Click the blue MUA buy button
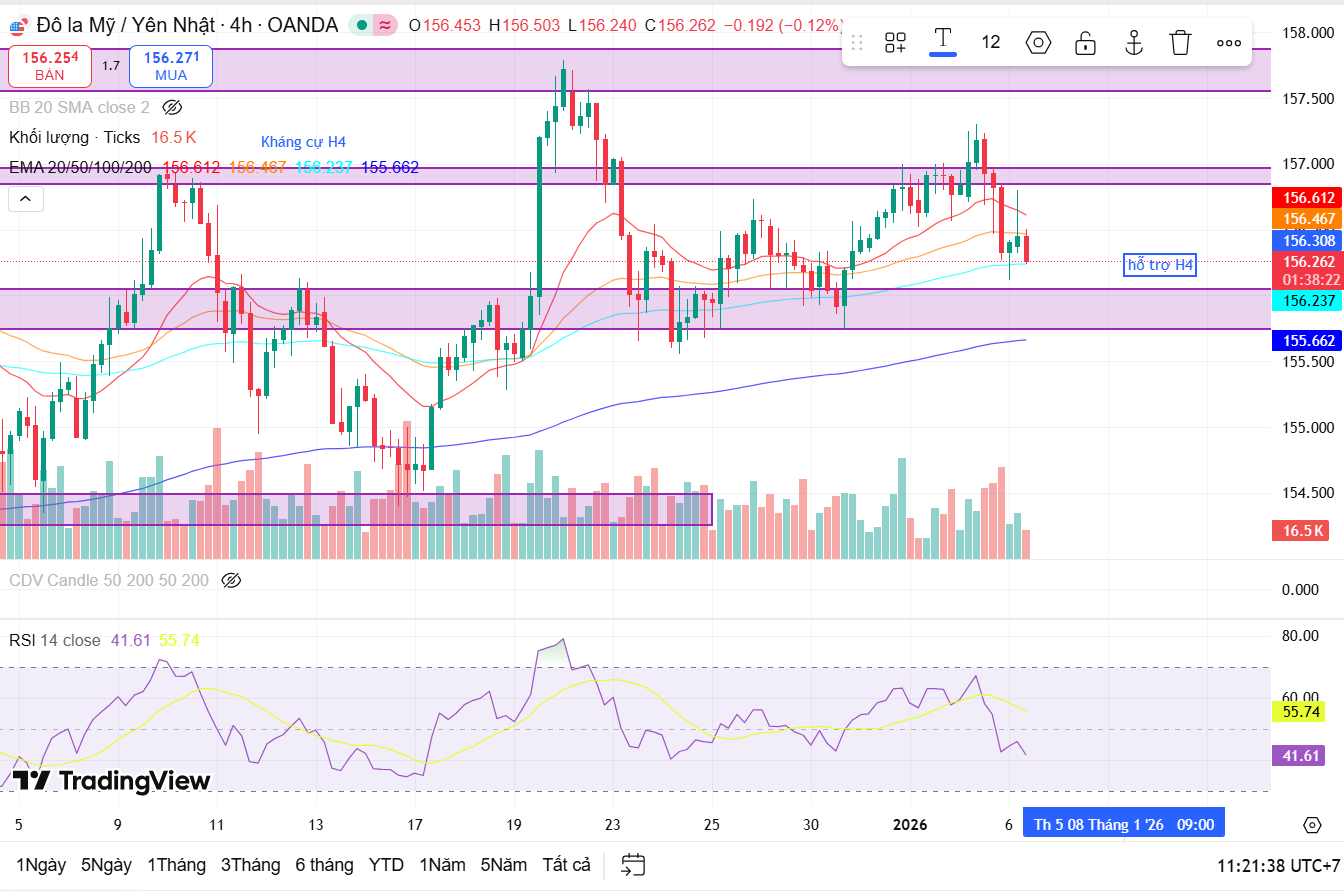The image size is (1344, 891). click(171, 66)
